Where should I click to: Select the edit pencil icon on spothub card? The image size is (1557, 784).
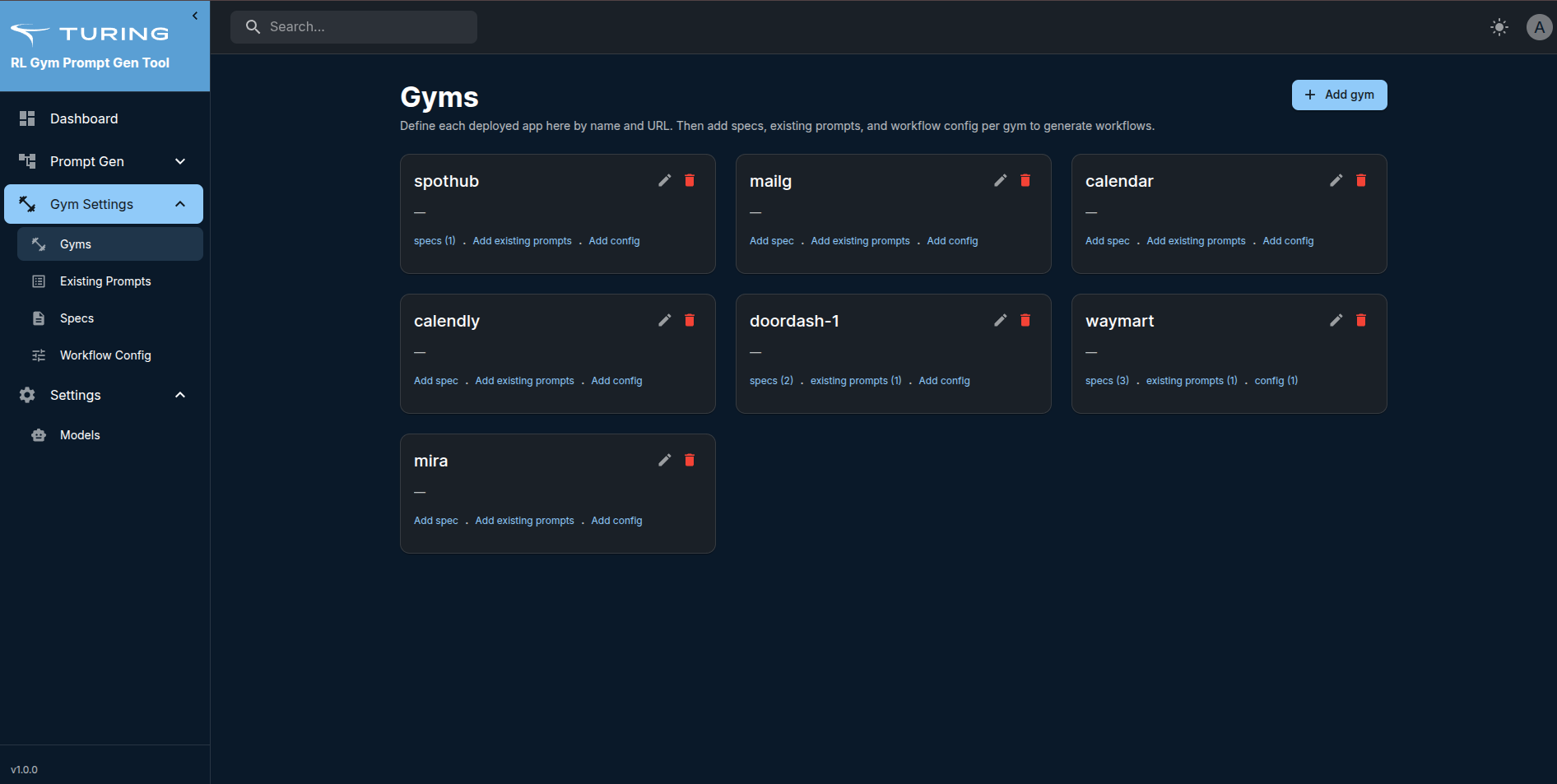[x=664, y=180]
